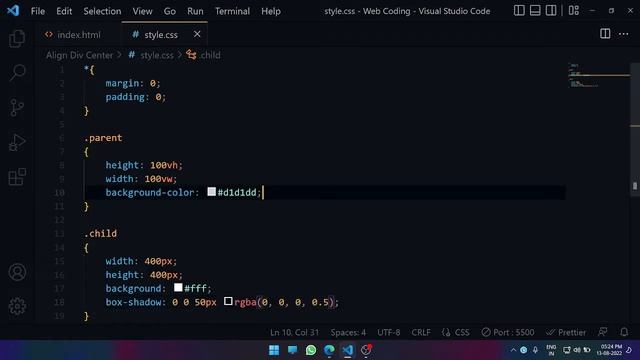Open the Customize Layout icon
640x360 pixels.
(x=573, y=10)
